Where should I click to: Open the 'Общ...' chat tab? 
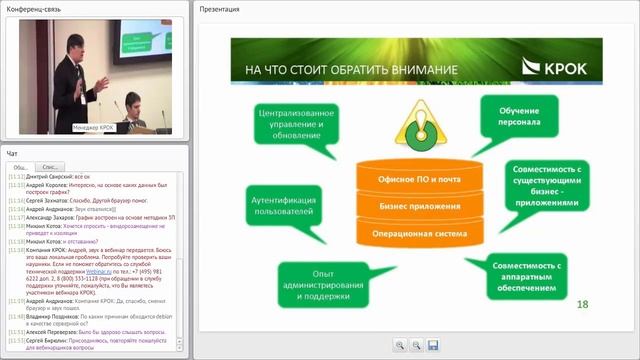point(20,167)
